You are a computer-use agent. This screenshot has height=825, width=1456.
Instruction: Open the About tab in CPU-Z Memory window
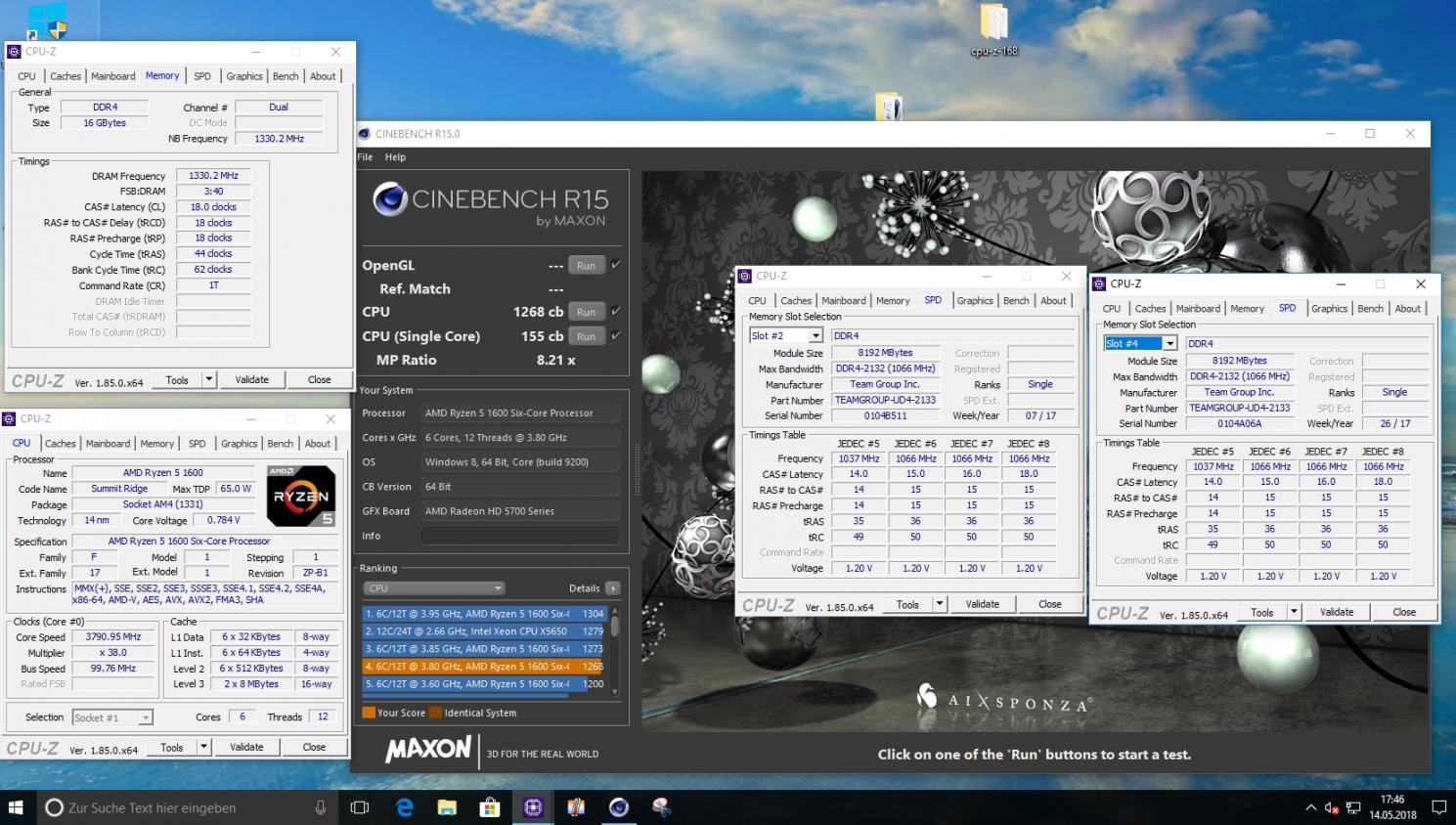tap(323, 76)
